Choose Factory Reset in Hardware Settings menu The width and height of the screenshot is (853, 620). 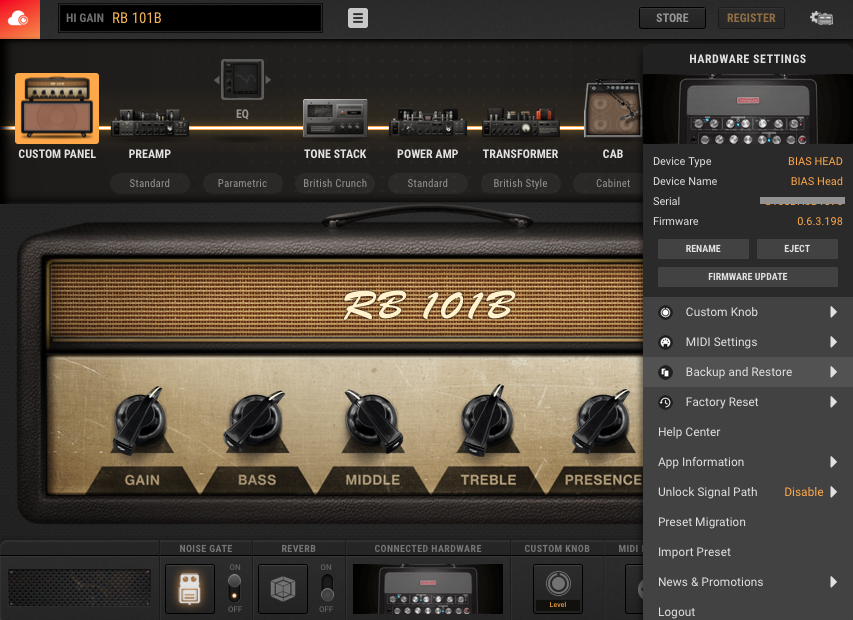(747, 402)
